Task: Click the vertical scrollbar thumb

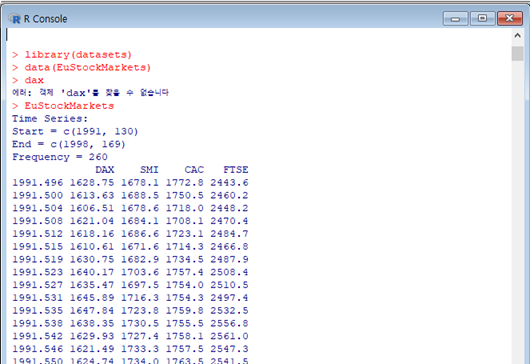Action: pyautogui.click(x=517, y=53)
